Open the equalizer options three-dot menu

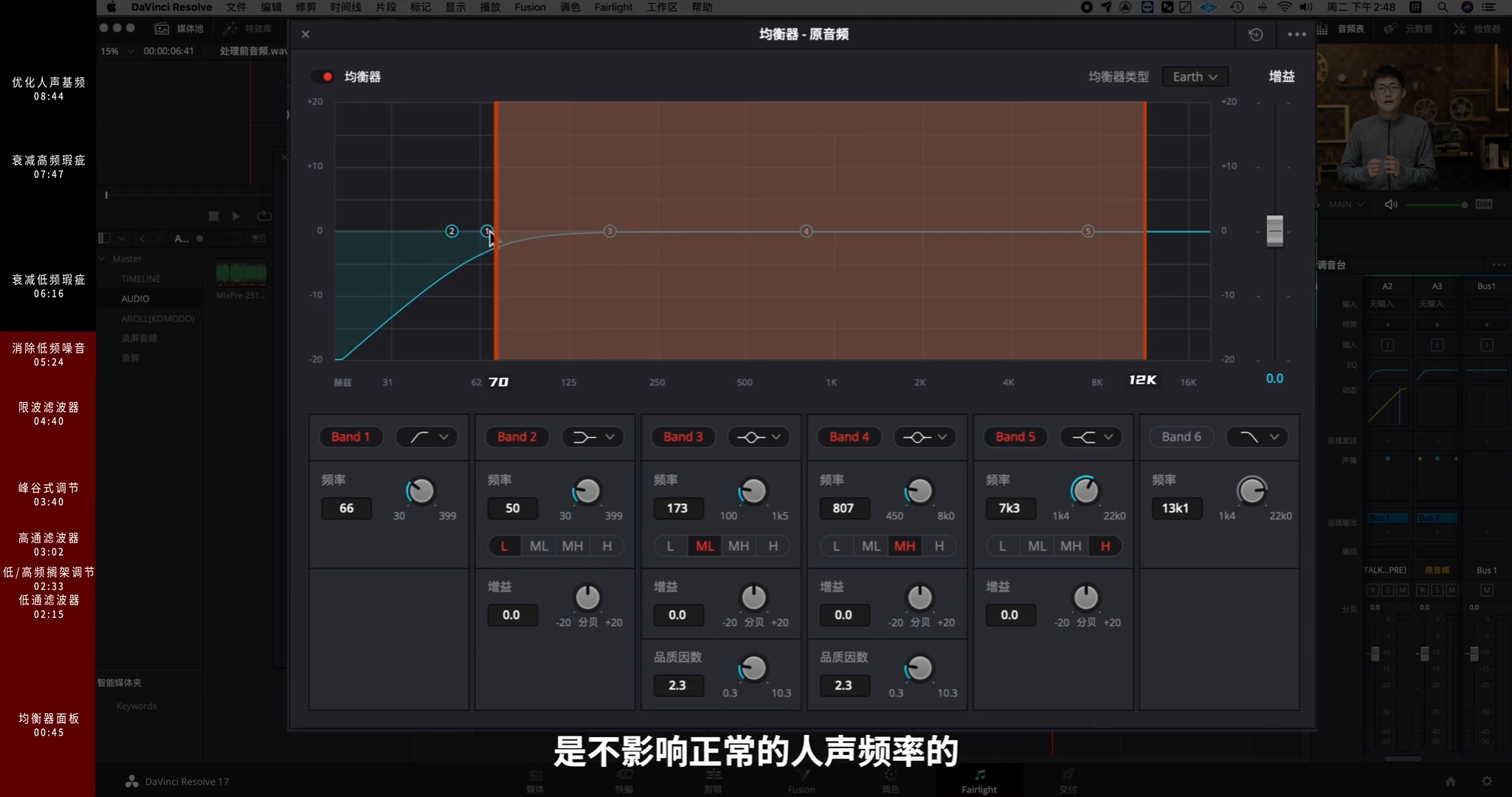point(1297,35)
